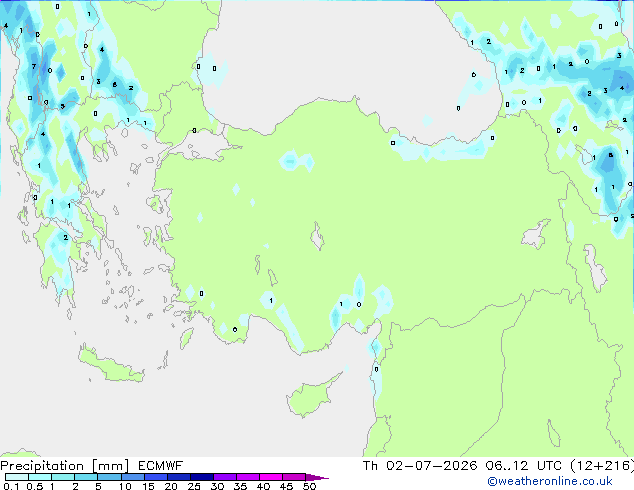Click the "Precipitation [mm]" title text
Screen dimensions: 634x490
point(65,466)
